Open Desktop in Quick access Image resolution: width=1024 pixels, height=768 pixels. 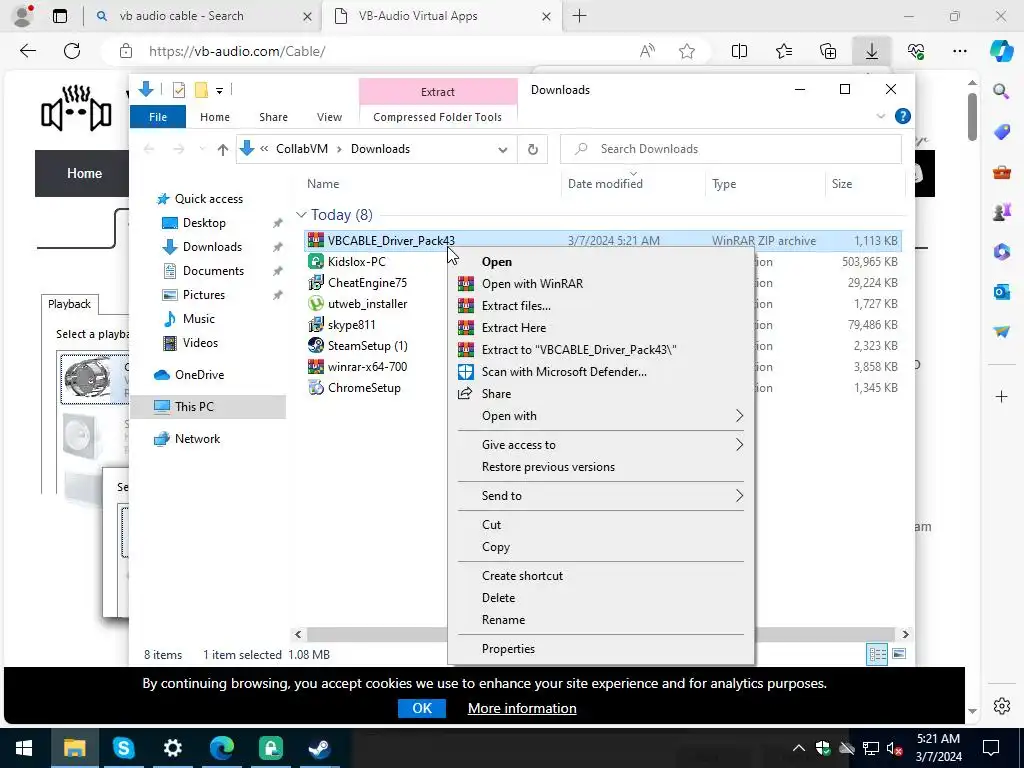coord(204,223)
